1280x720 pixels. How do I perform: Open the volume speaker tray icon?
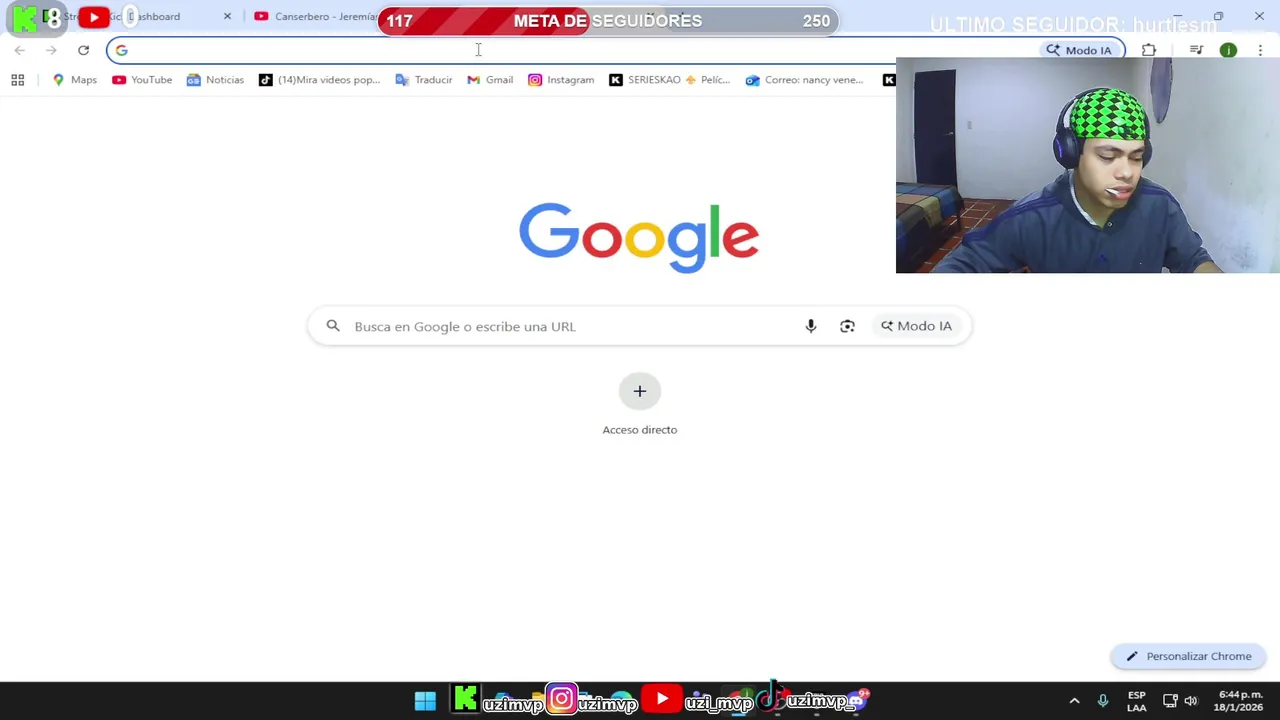tap(1190, 701)
